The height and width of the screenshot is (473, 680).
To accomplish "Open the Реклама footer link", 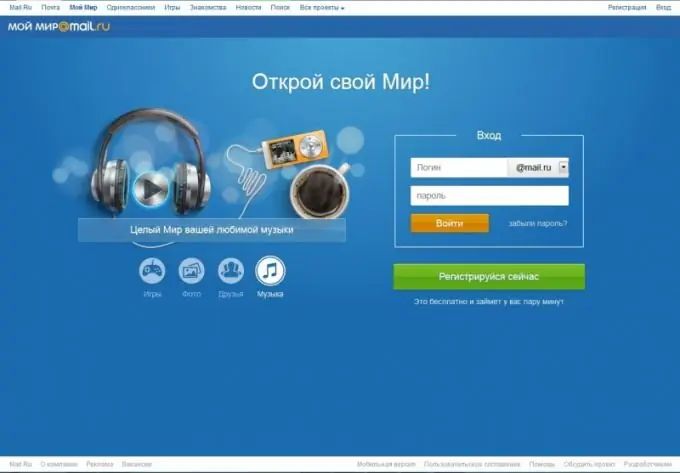I will (100, 464).
